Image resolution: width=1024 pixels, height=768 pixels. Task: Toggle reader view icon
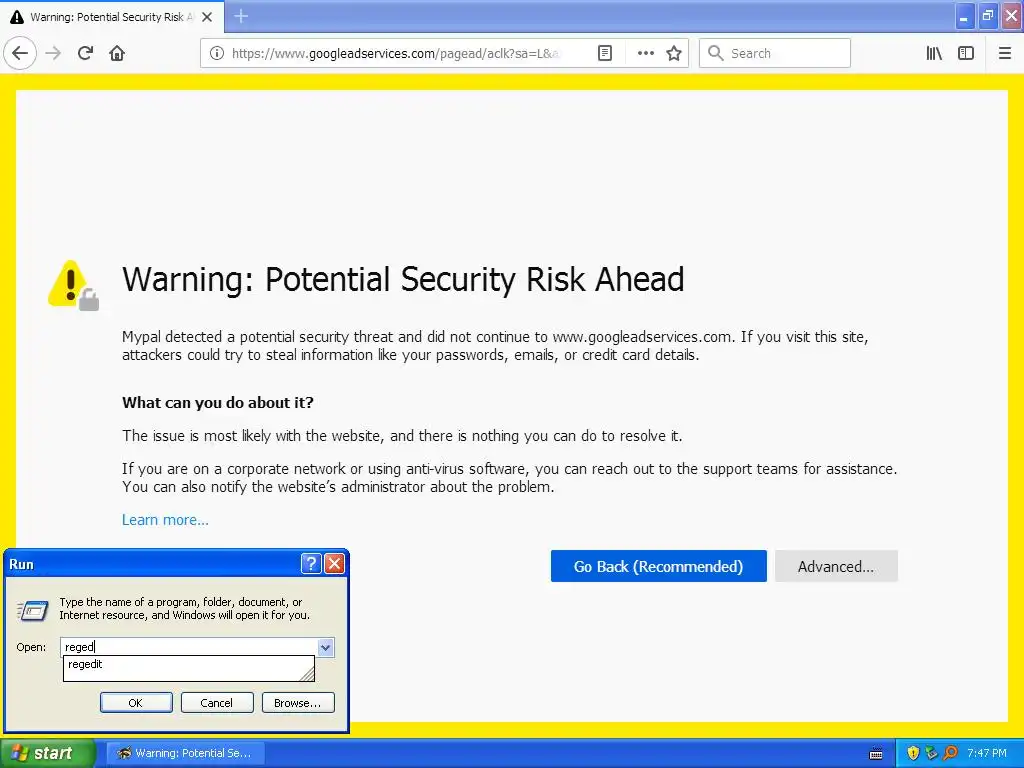point(605,53)
